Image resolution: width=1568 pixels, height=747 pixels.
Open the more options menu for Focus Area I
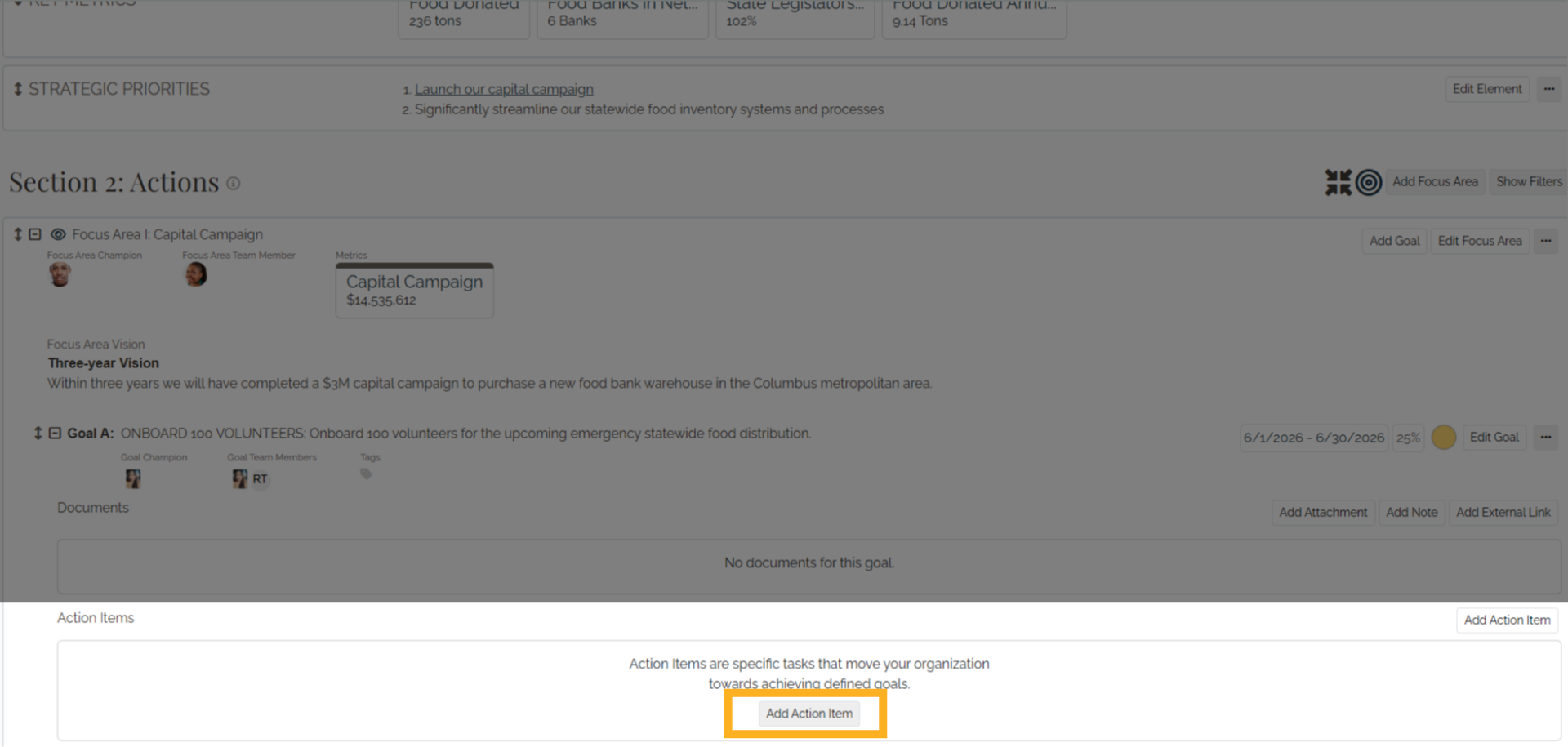tap(1546, 241)
